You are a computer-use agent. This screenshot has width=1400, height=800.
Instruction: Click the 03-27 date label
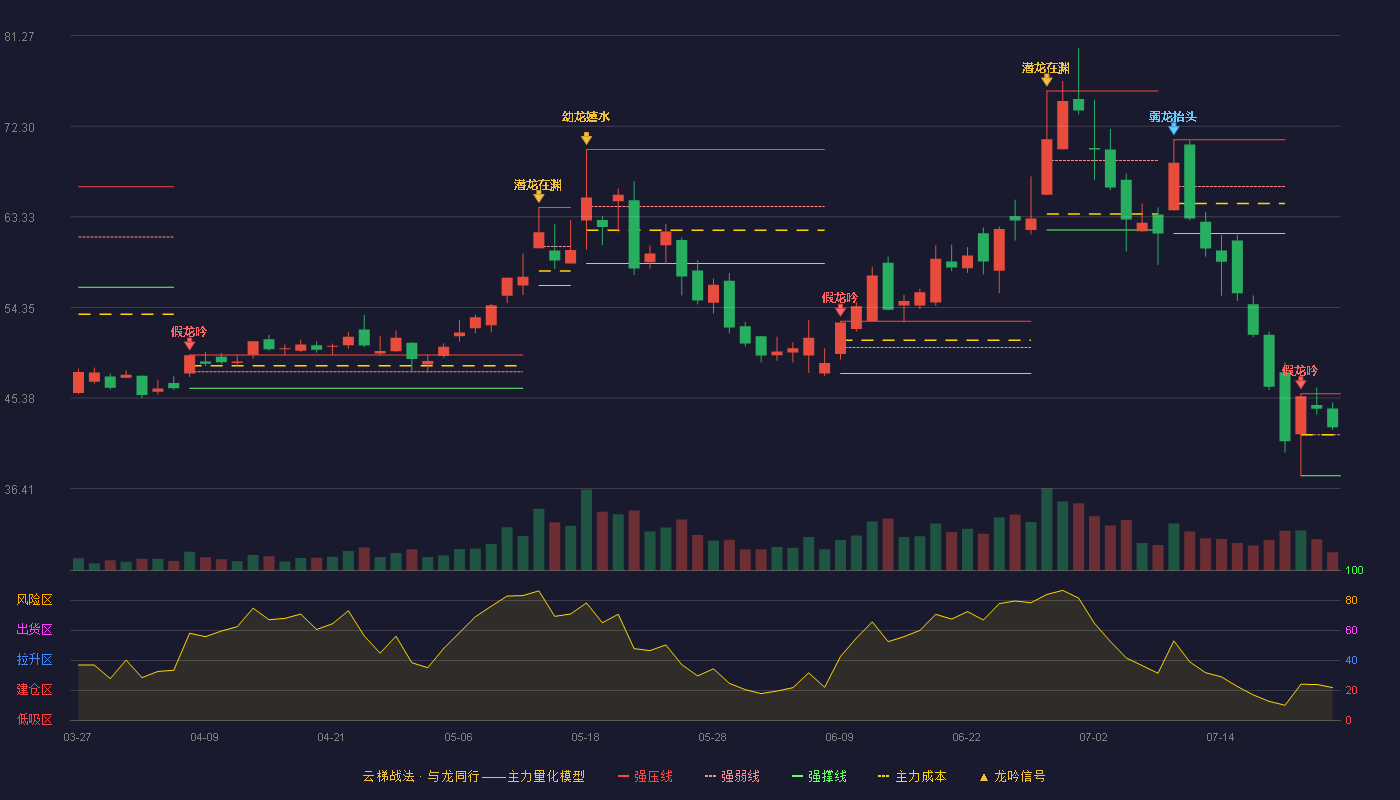77,737
